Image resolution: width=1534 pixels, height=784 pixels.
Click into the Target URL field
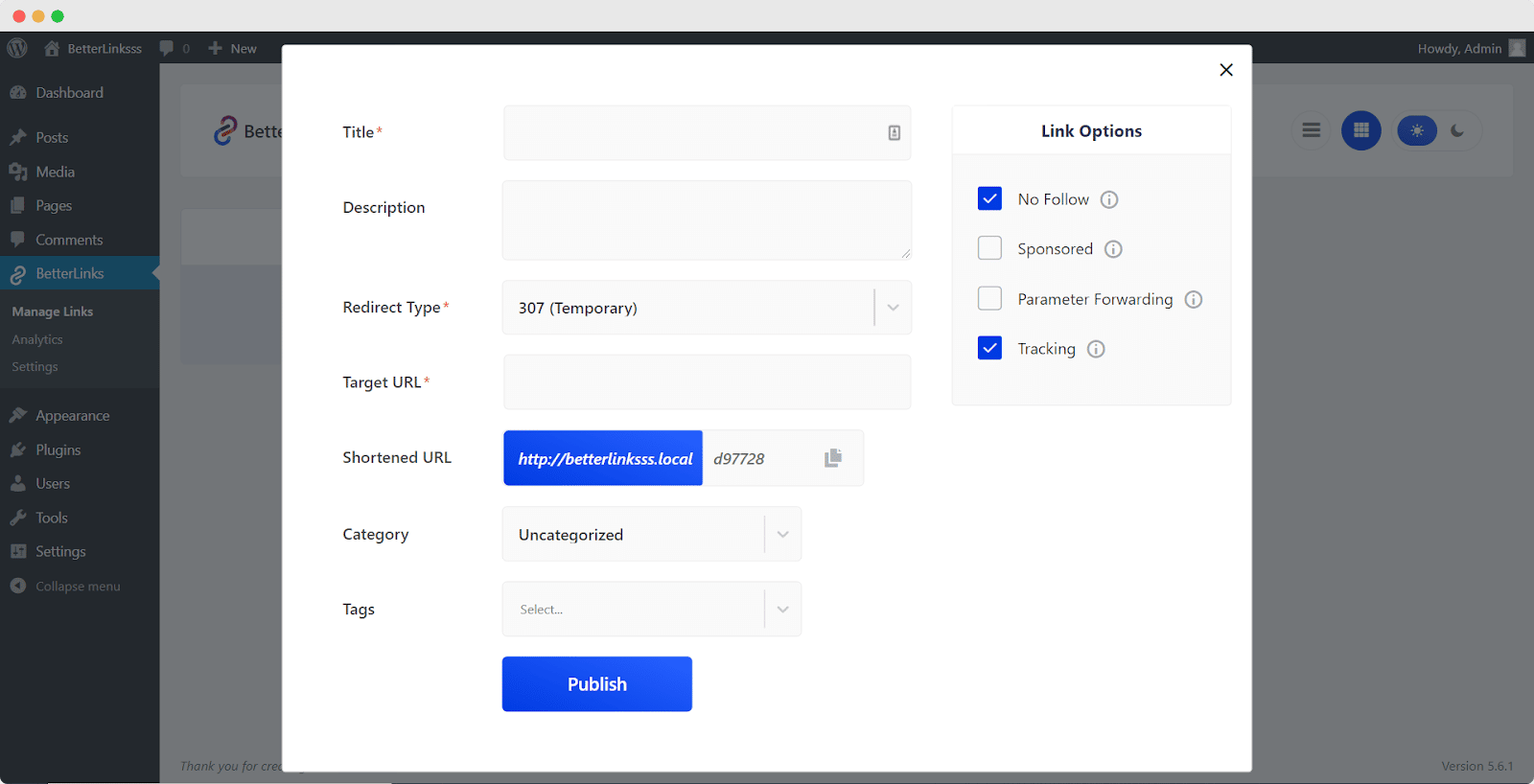pos(707,382)
